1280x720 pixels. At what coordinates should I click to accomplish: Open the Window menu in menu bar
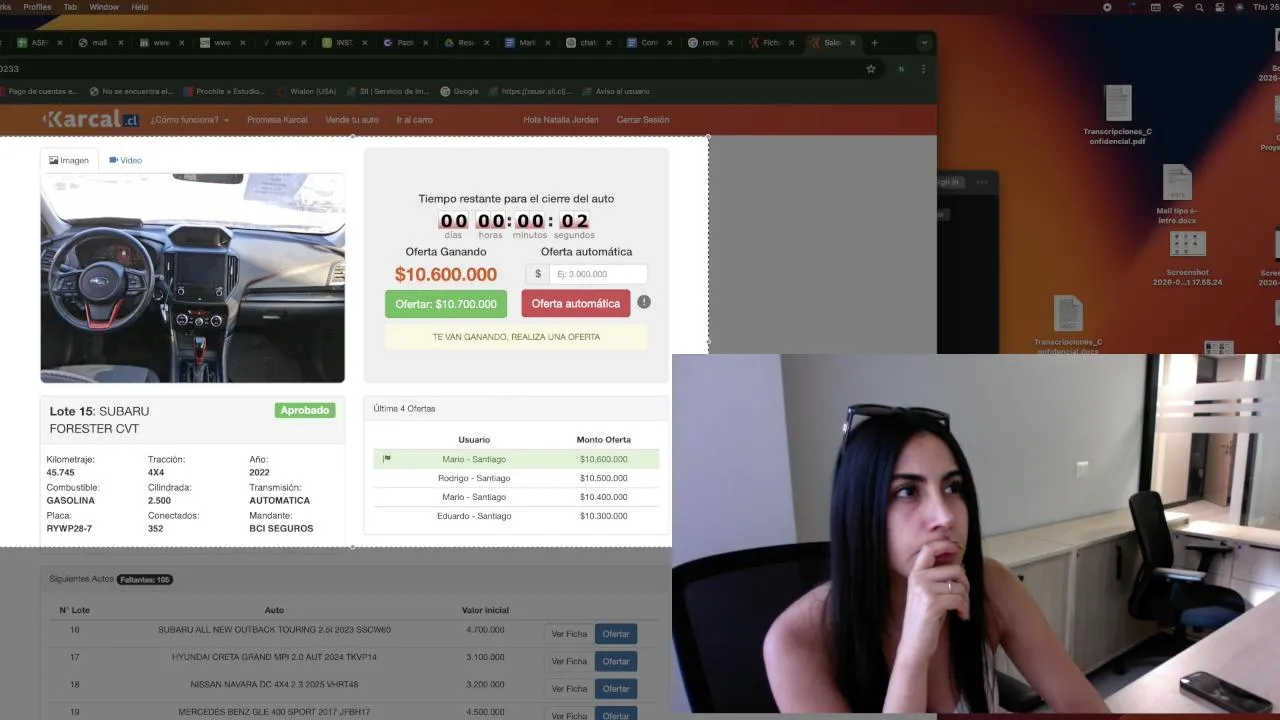click(104, 7)
